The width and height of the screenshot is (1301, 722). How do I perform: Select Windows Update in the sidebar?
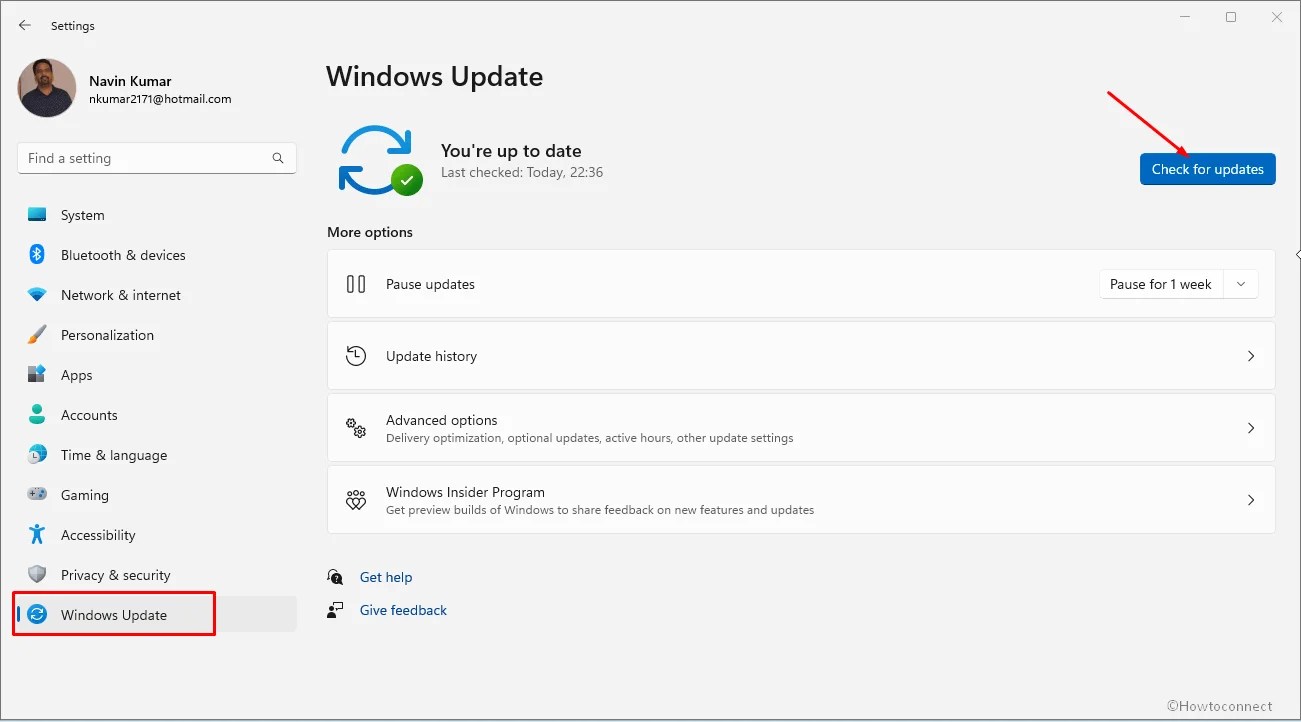click(x=113, y=614)
